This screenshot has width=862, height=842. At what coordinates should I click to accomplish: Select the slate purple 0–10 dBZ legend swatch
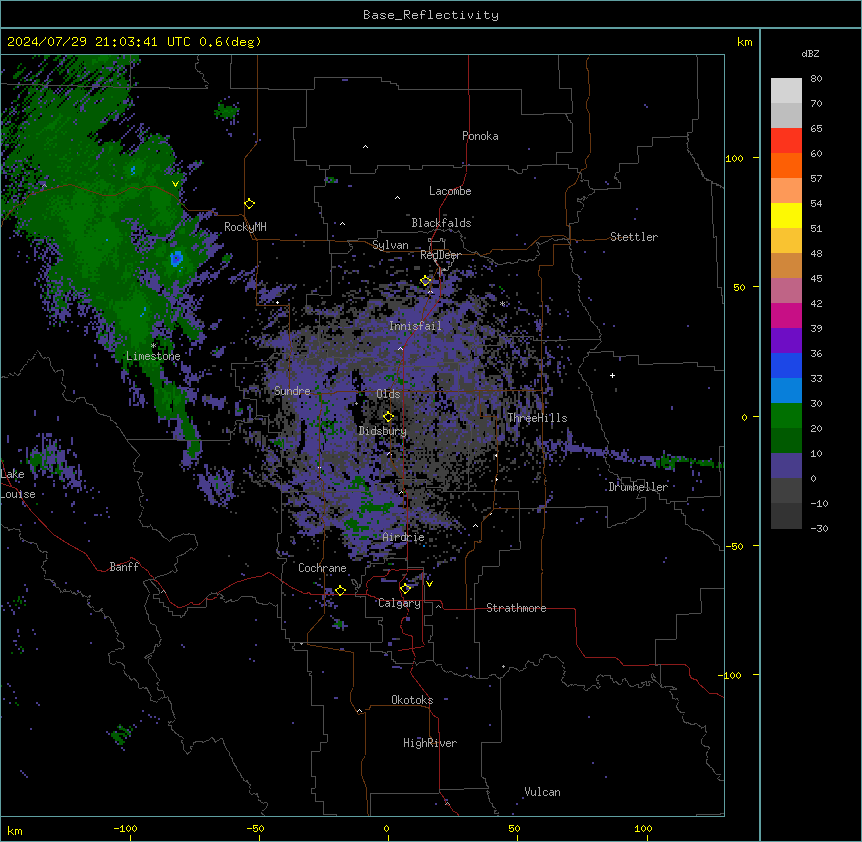pos(786,466)
